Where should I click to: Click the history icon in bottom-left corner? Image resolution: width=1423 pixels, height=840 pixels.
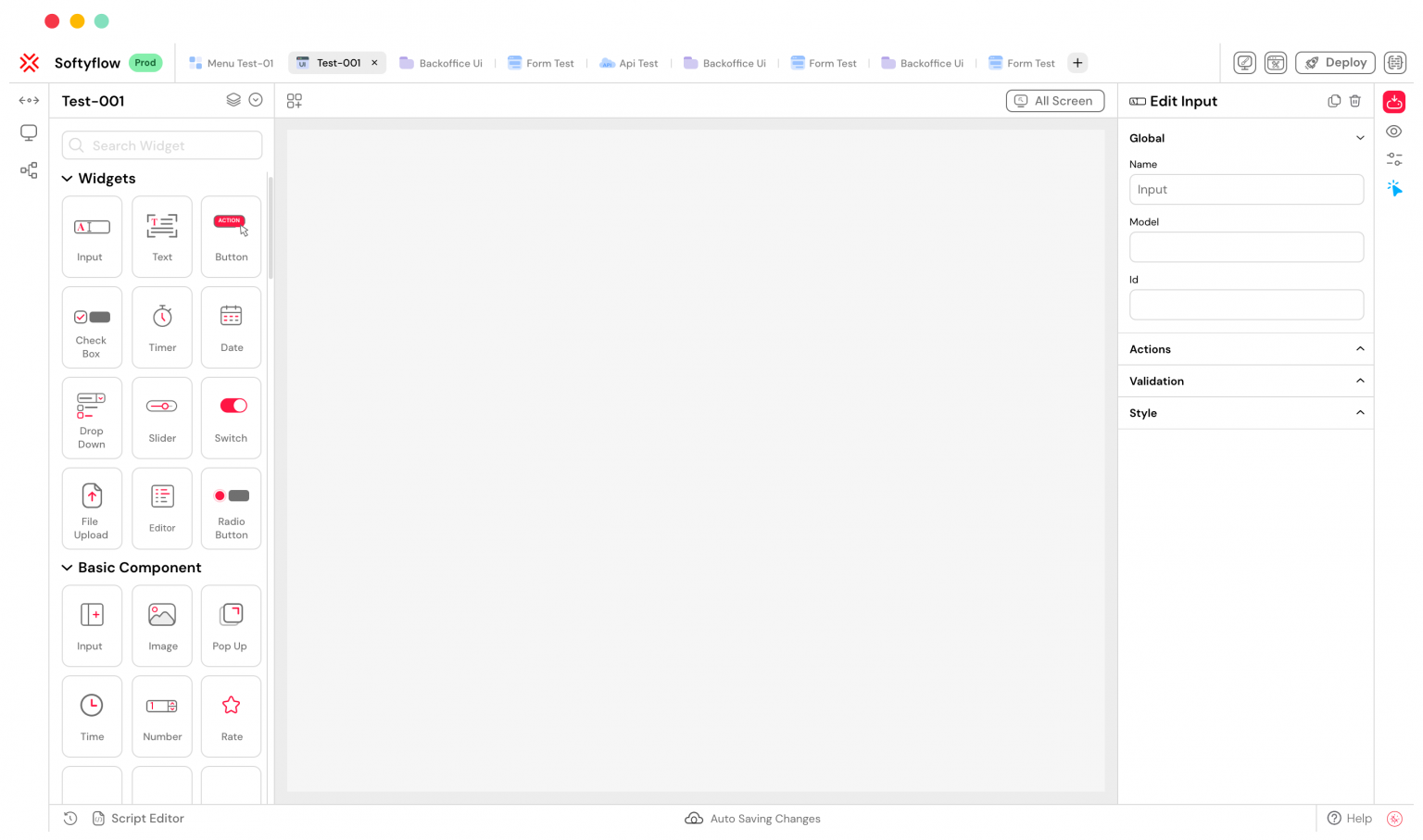pyautogui.click(x=70, y=818)
